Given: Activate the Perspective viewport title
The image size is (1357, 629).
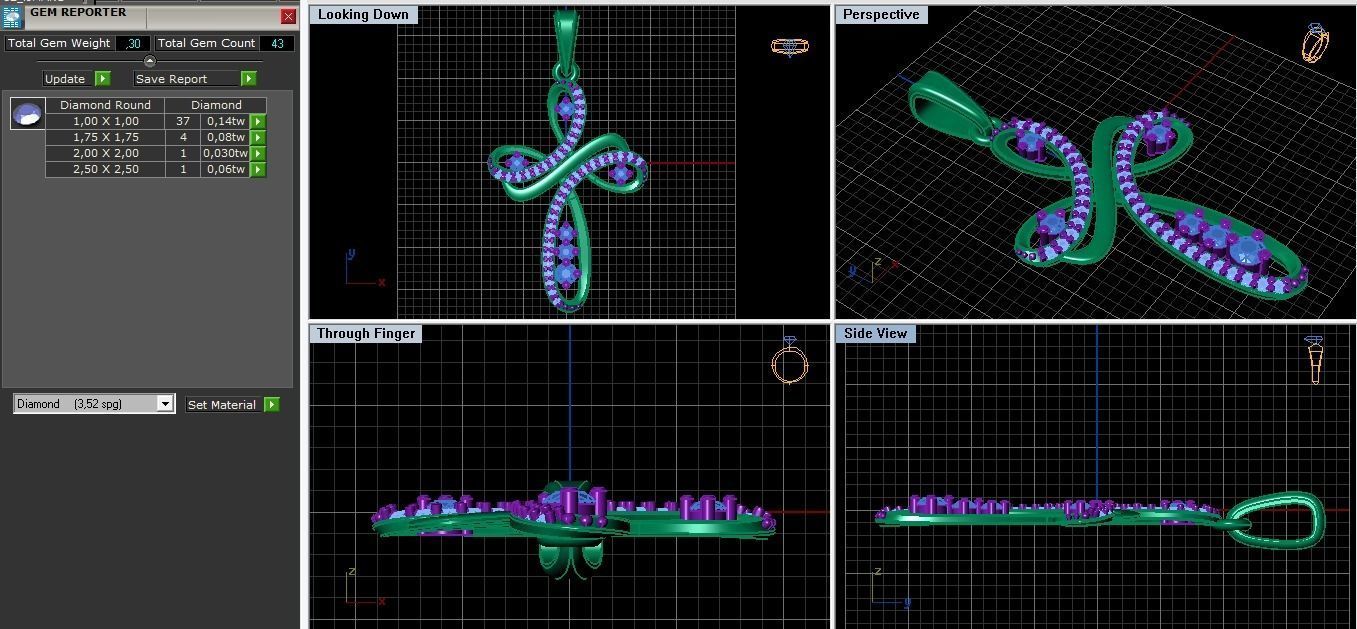Looking at the screenshot, I should [x=881, y=15].
